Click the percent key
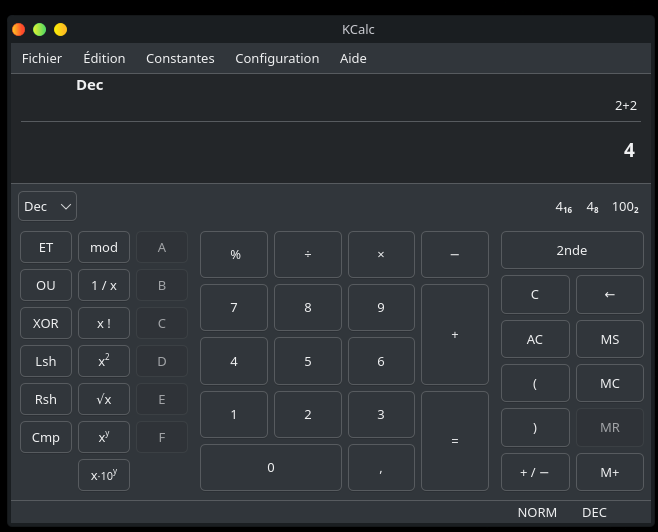 [x=234, y=254]
